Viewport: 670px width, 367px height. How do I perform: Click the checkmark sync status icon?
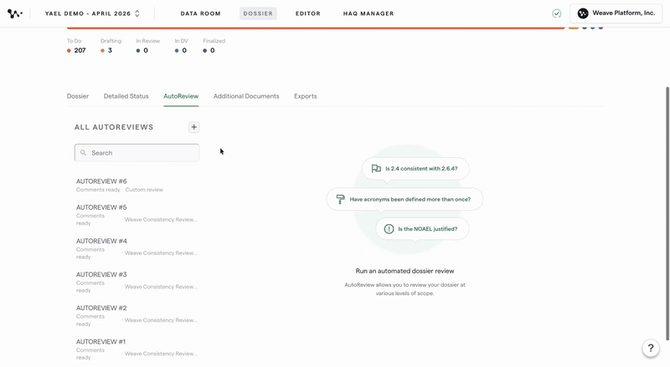click(556, 14)
